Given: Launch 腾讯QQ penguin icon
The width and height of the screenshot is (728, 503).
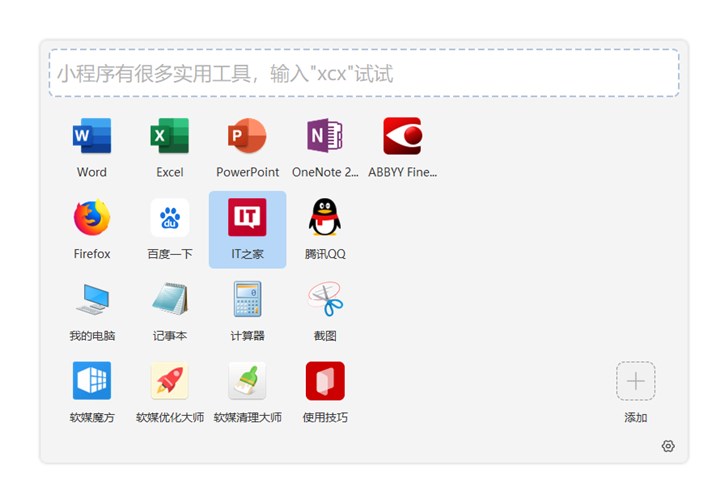Looking at the screenshot, I should pyautogui.click(x=325, y=218).
